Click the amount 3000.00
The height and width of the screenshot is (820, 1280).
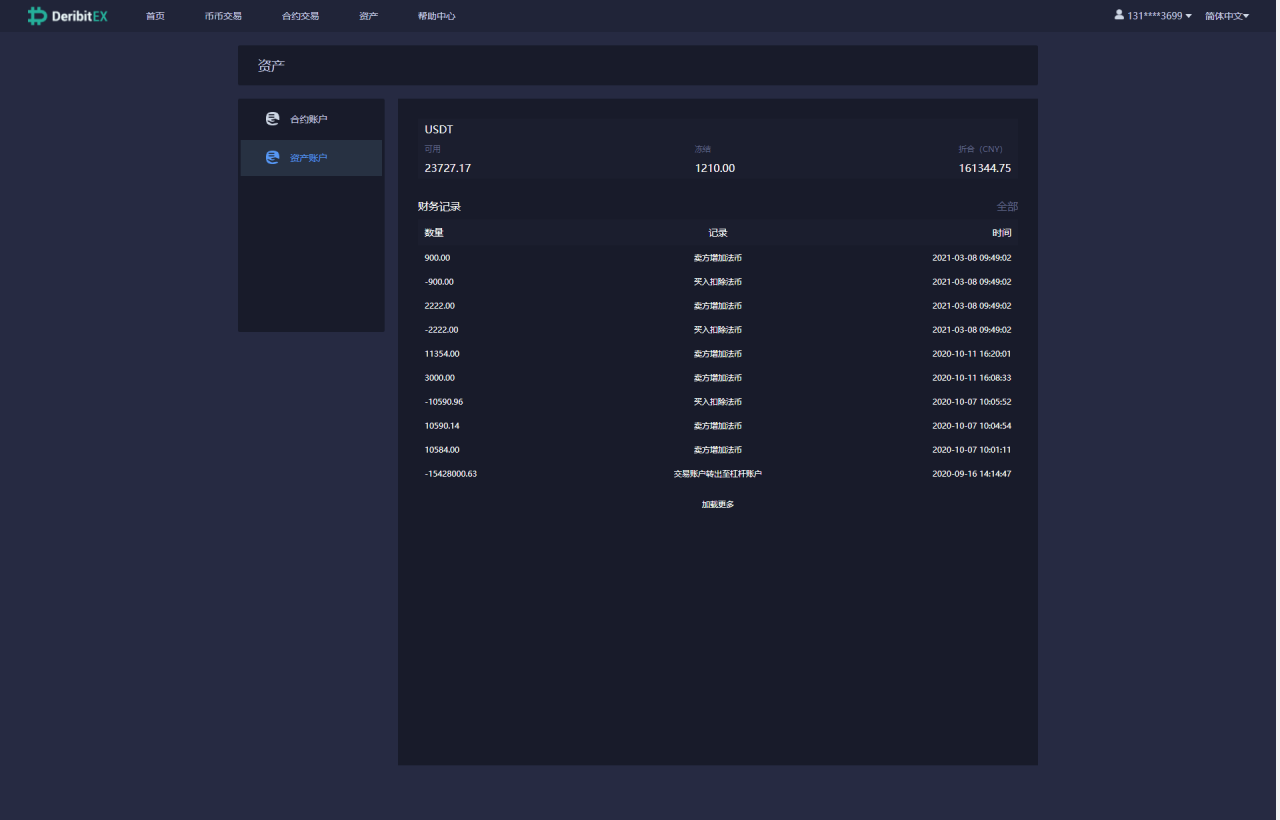(x=440, y=378)
